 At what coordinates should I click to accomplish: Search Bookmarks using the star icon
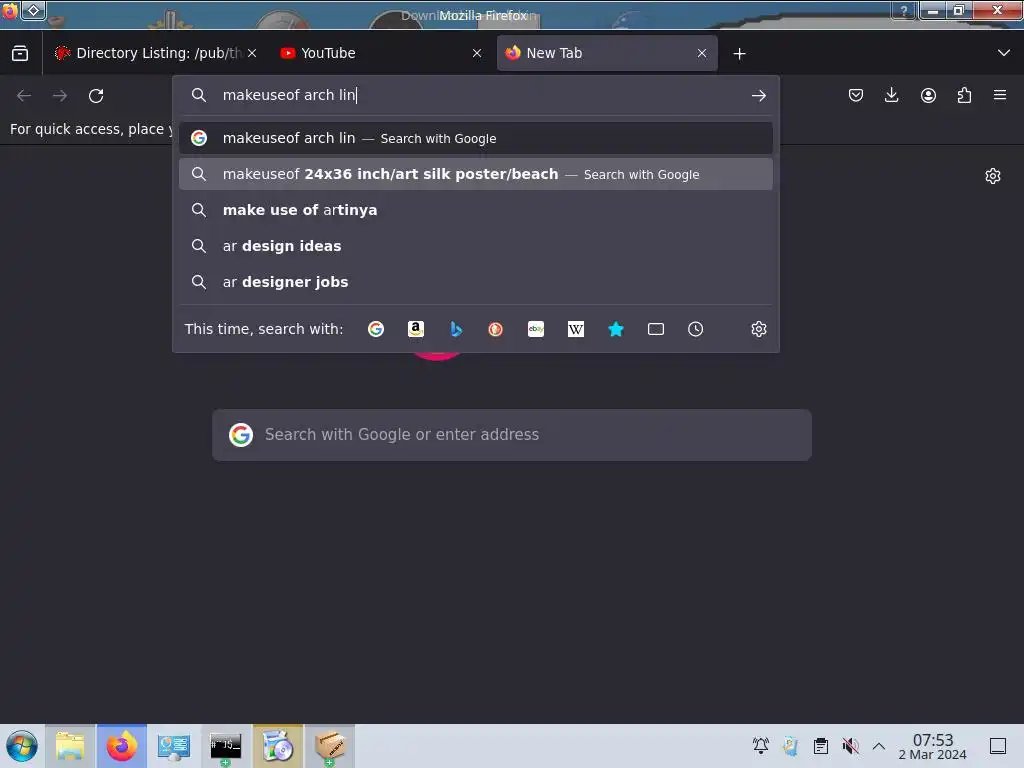(x=616, y=329)
